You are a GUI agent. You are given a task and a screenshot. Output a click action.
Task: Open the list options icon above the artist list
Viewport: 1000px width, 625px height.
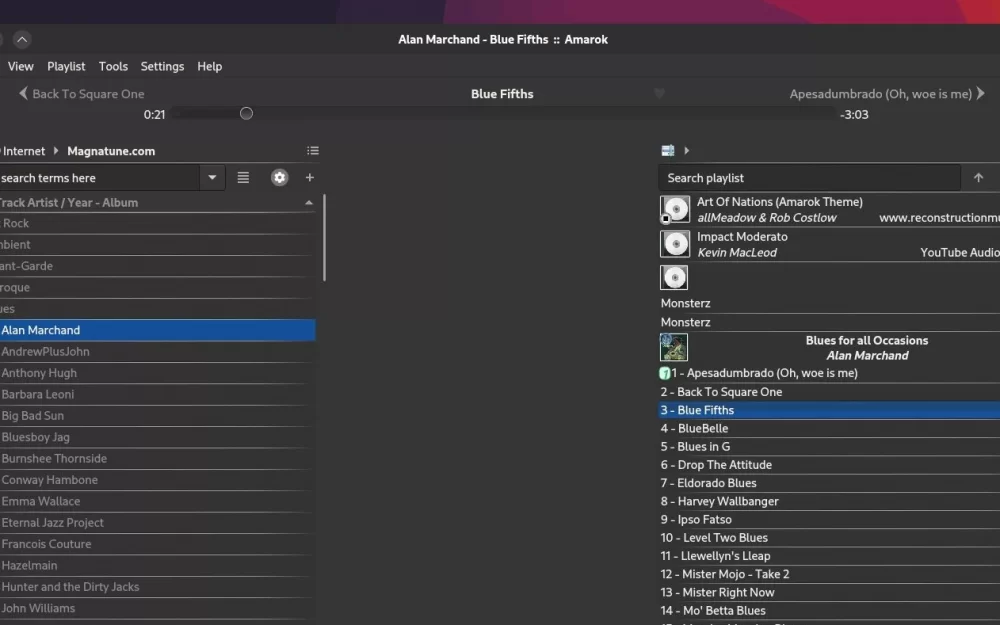(x=312, y=150)
